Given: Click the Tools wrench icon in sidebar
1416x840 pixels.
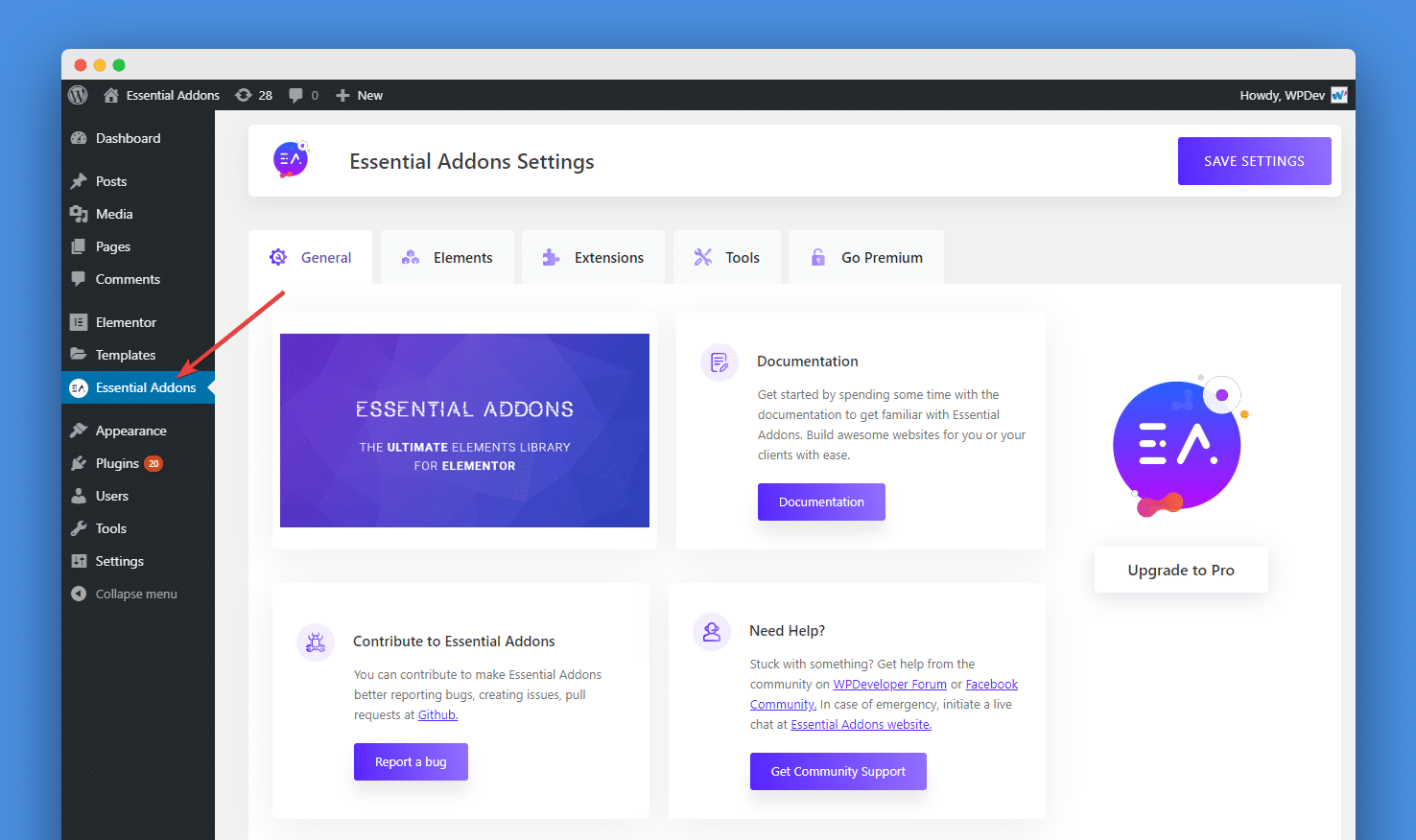Looking at the screenshot, I should coord(79,528).
